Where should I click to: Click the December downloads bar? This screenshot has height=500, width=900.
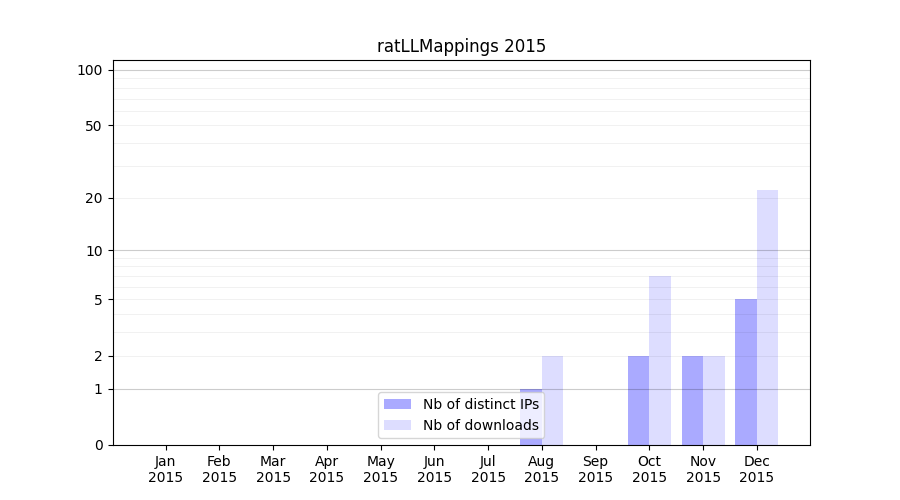pos(767,317)
